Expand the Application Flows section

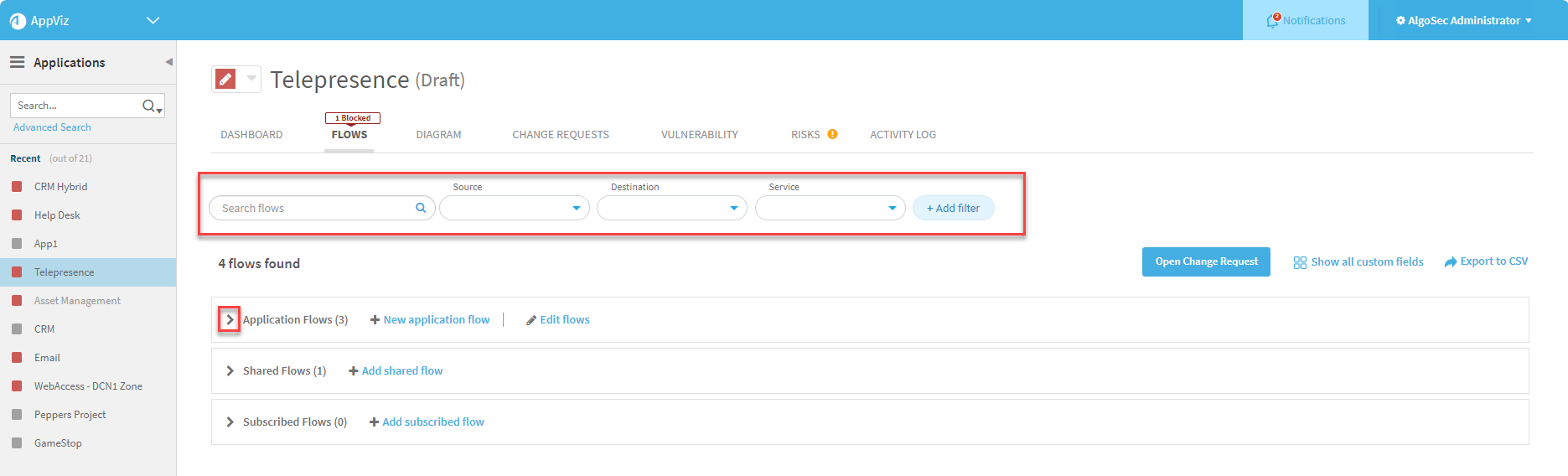pos(230,319)
